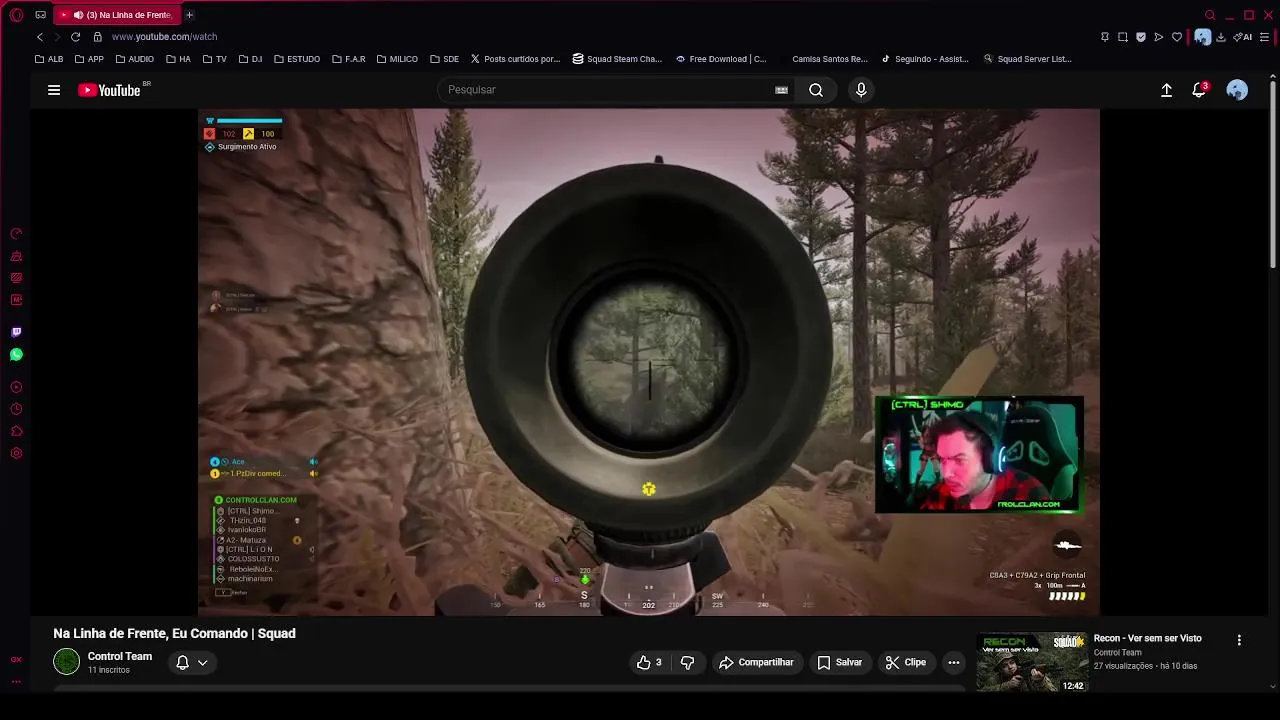This screenshot has width=1280, height=720.
Task: Dislike this video
Action: (x=687, y=662)
